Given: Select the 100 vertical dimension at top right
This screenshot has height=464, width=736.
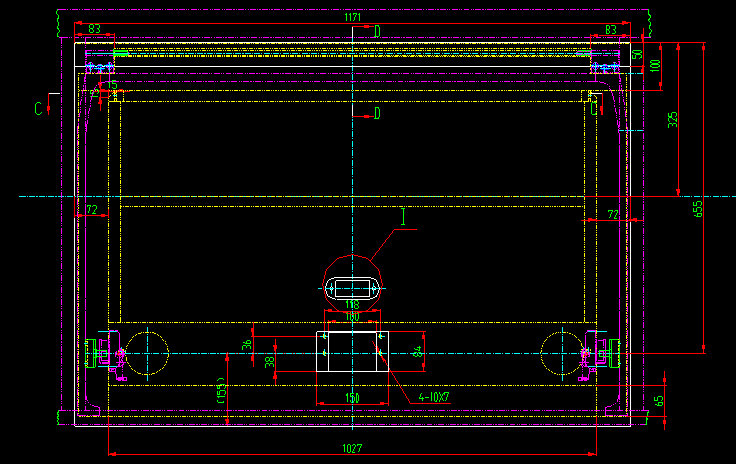Looking at the screenshot, I should pos(655,65).
